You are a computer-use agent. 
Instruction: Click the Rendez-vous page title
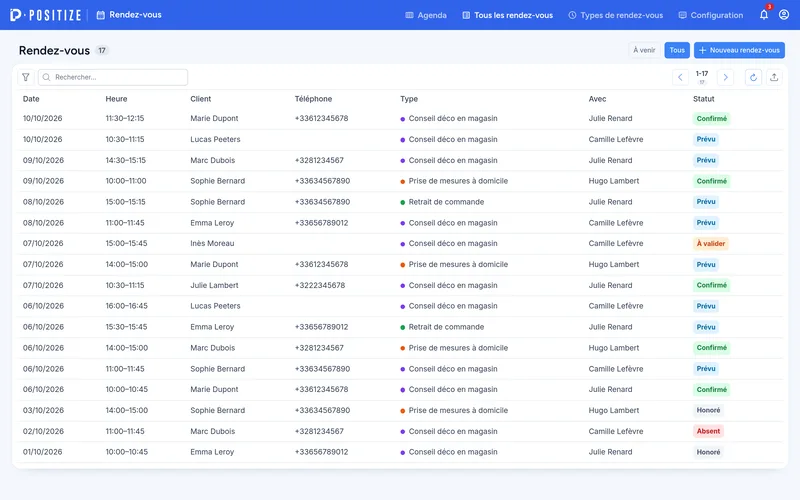click(x=54, y=51)
